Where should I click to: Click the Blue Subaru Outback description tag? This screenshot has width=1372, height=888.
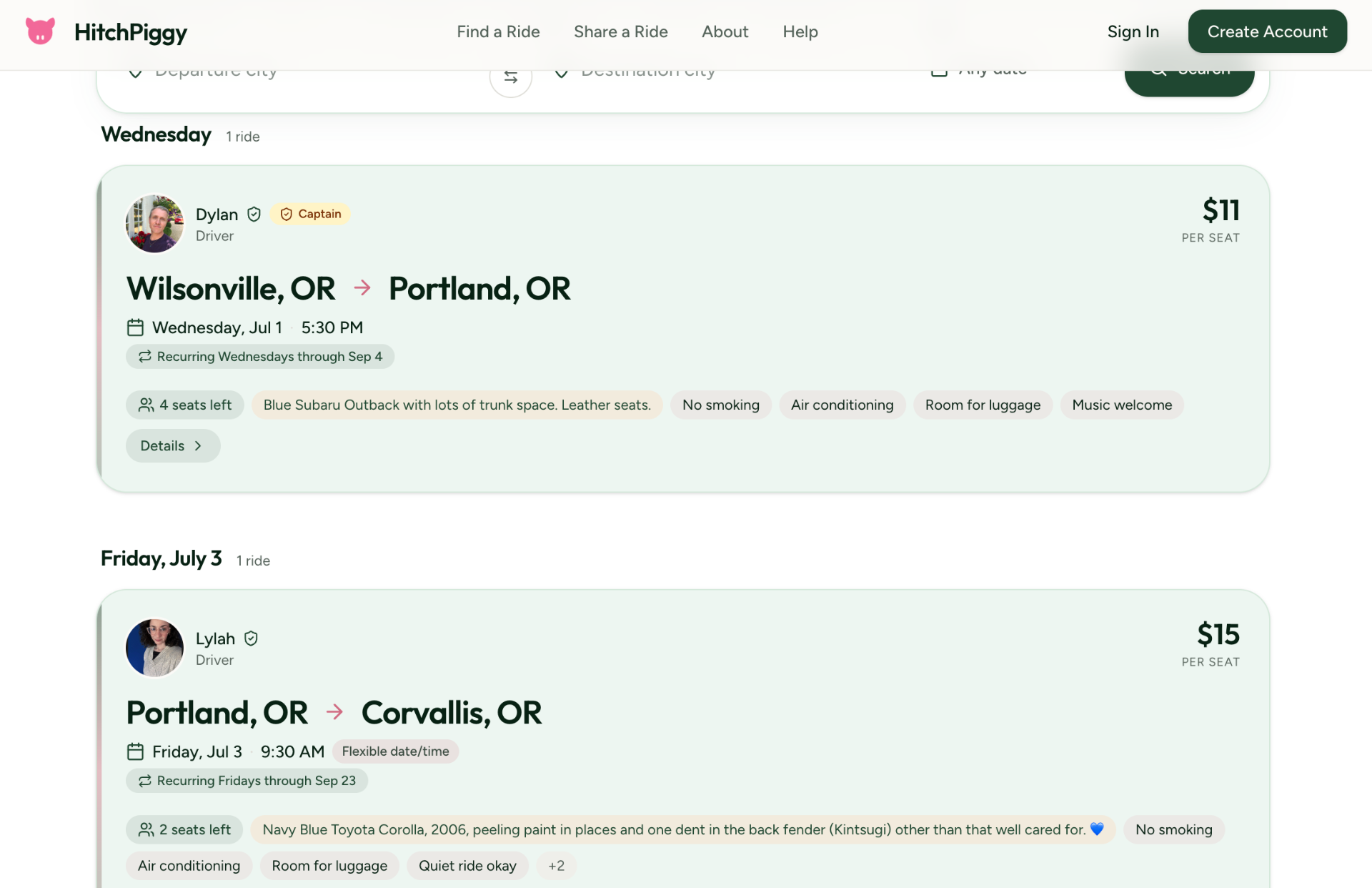[x=457, y=405]
